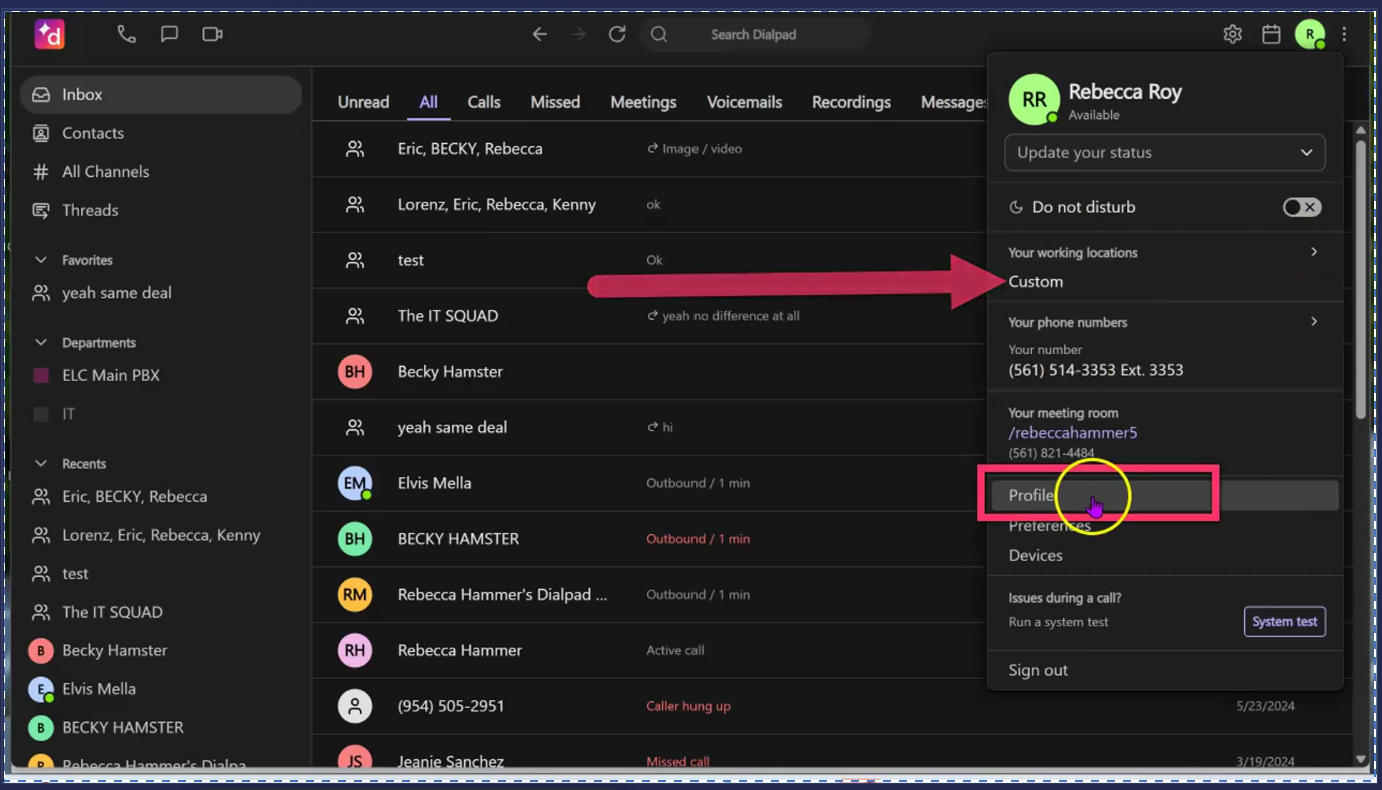Click the refresh reload icon
Viewport: 1382px width, 790px height.
pyautogui.click(x=617, y=34)
